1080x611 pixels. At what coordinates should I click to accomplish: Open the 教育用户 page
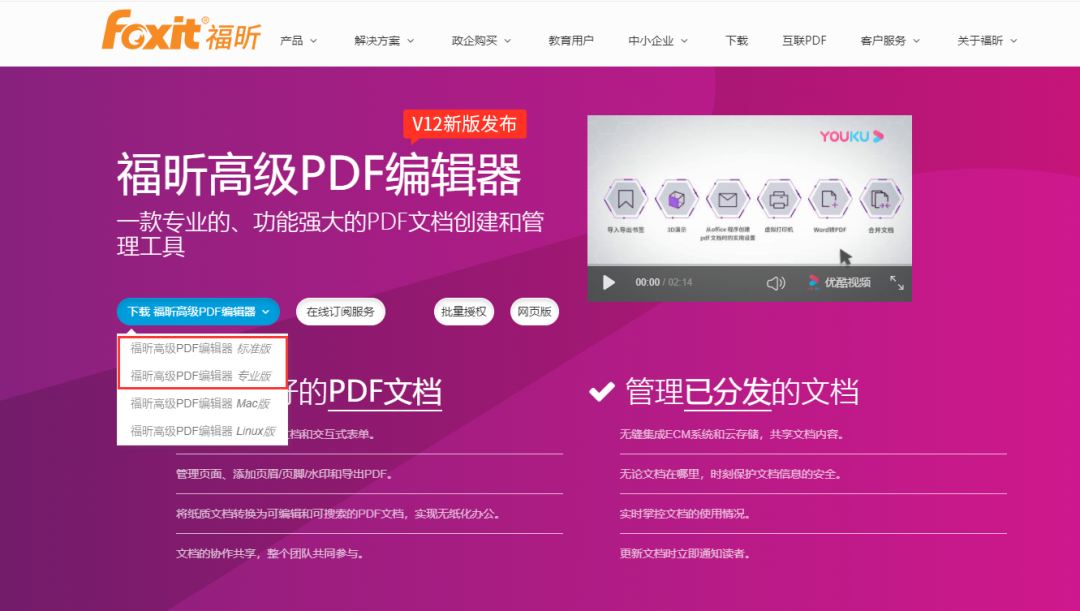click(x=570, y=41)
